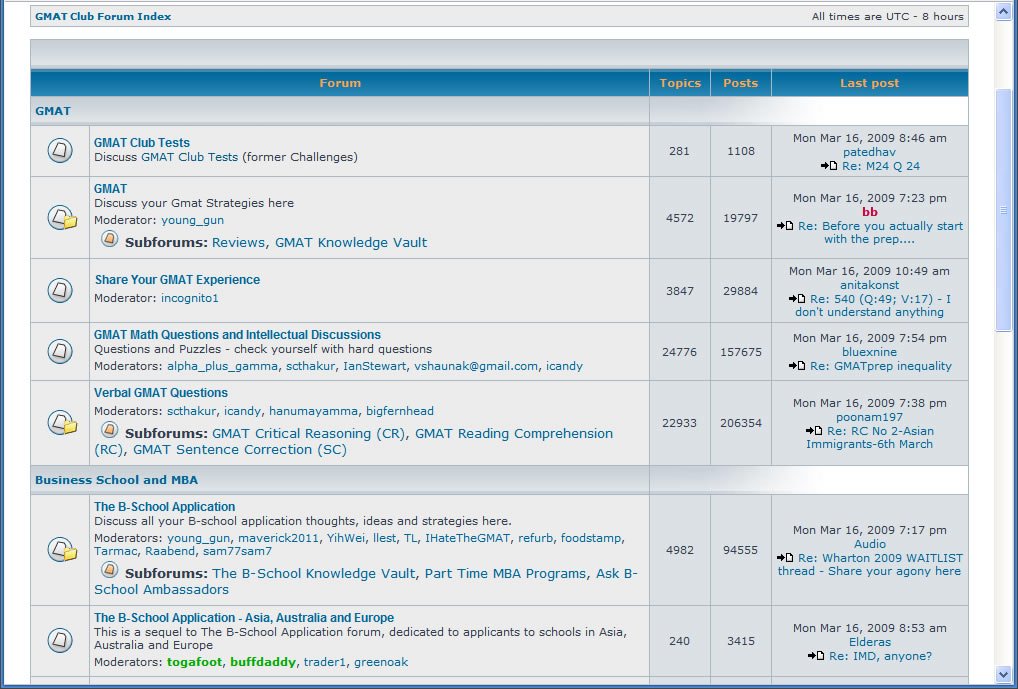This screenshot has height=689, width=1018.
Task: Open the Re: GMATprep inequality post
Action: 881,366
